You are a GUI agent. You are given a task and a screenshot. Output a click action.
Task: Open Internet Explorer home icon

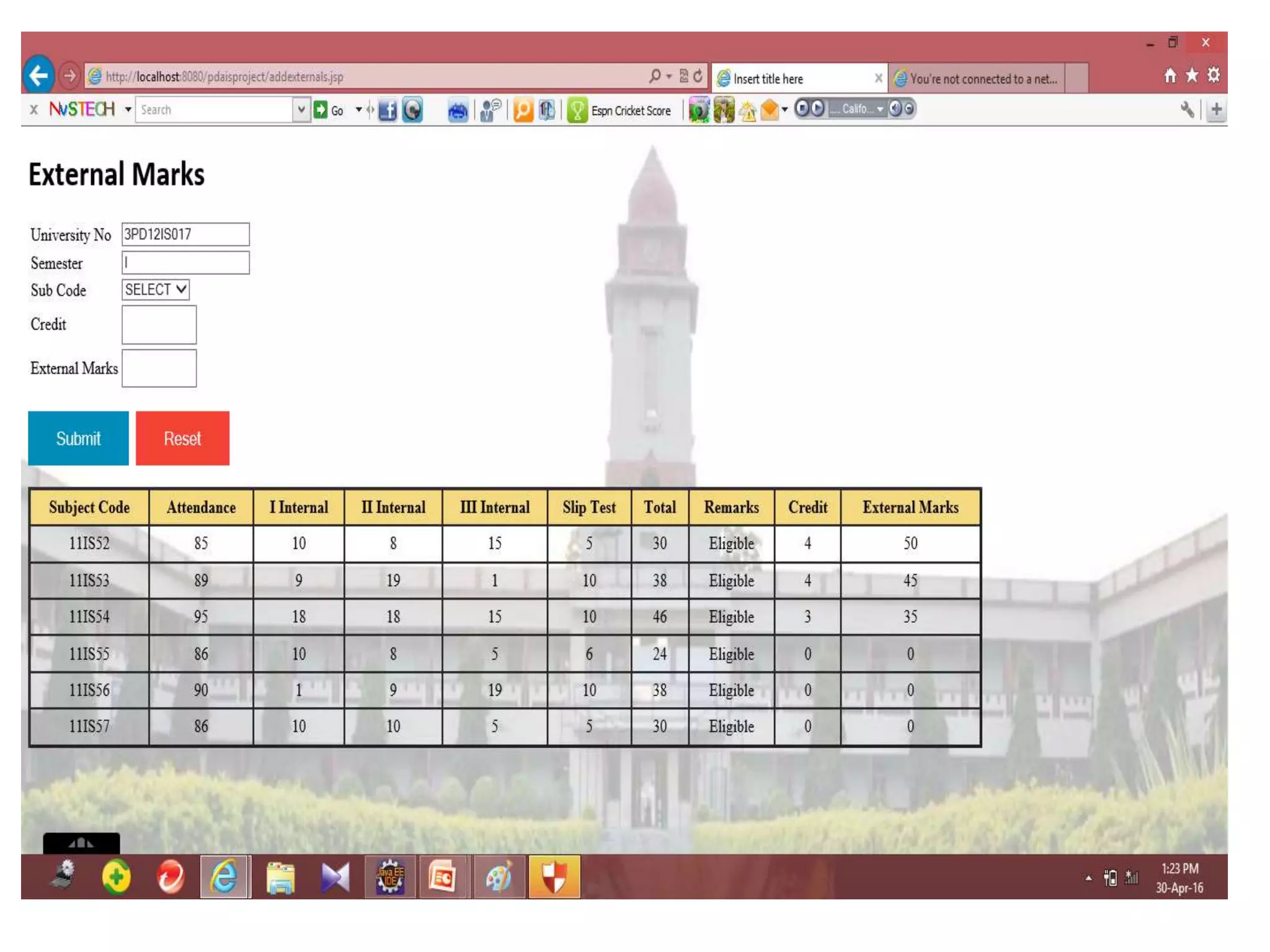tap(1170, 76)
